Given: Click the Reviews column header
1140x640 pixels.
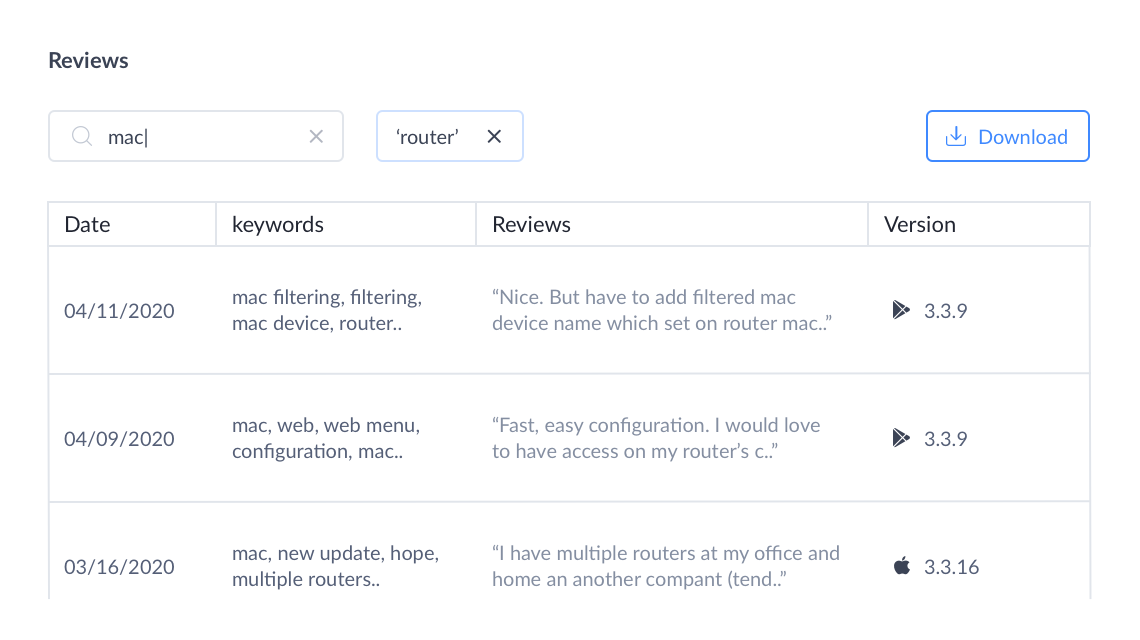Looking at the screenshot, I should (x=531, y=225).
